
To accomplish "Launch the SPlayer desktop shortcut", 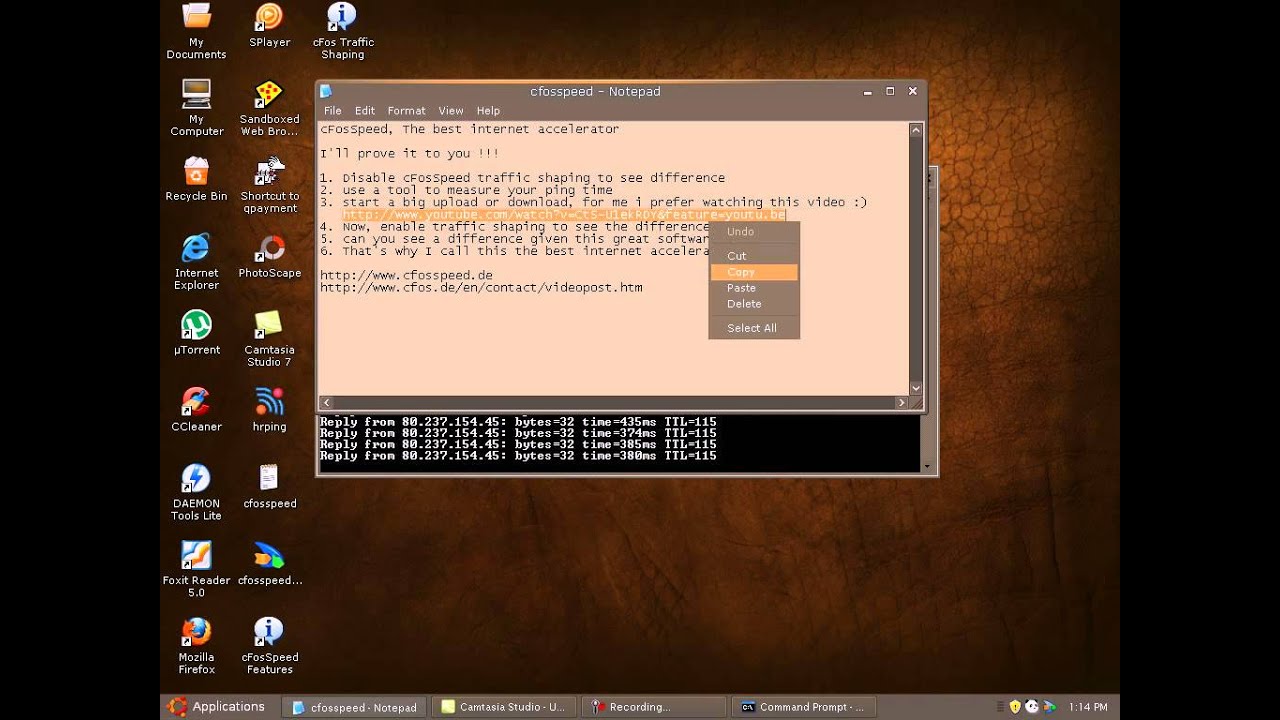I will (x=269, y=26).
